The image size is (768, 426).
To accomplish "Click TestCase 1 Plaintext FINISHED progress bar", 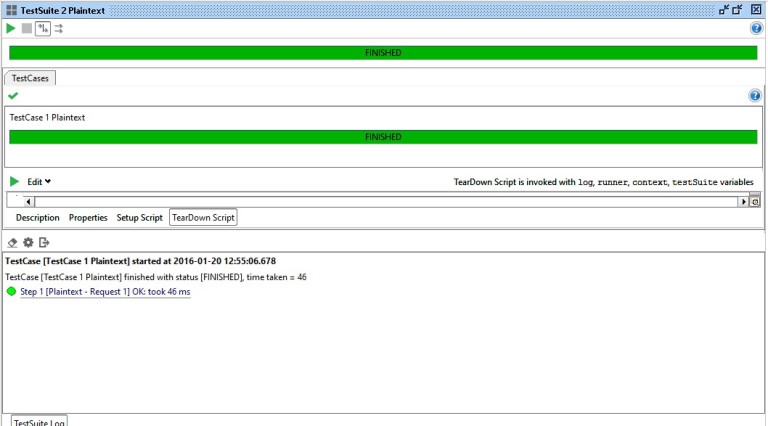I will pyautogui.click(x=383, y=137).
